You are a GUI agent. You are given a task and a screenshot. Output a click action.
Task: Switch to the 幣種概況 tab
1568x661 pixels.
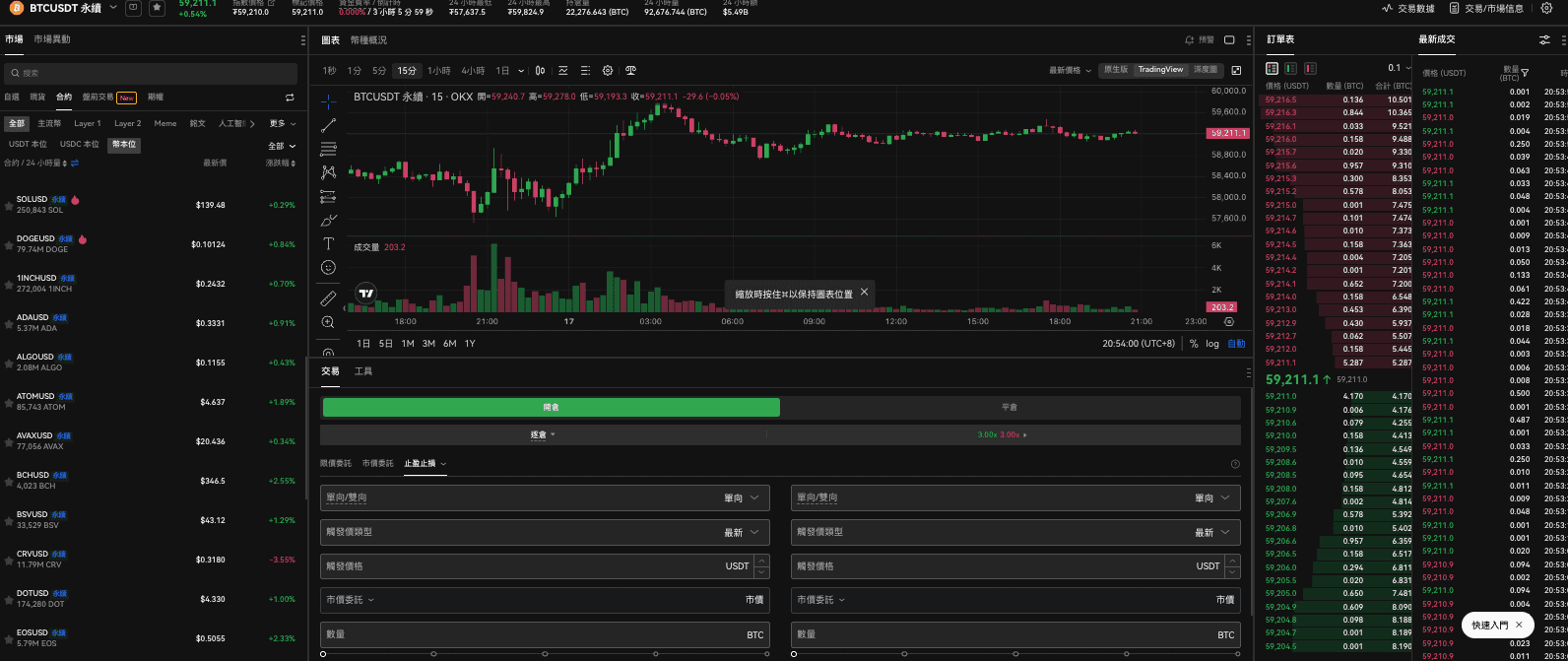tap(369, 40)
